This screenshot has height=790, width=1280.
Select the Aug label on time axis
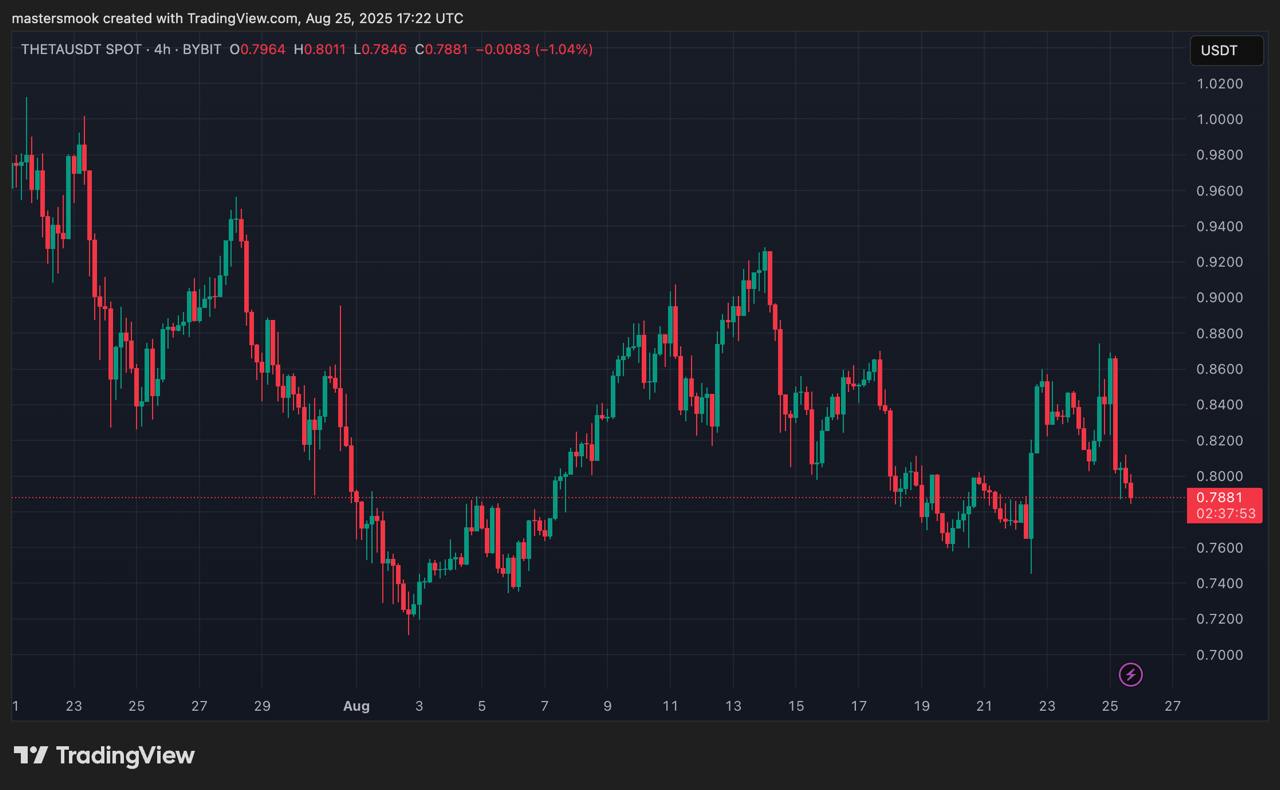click(x=356, y=706)
